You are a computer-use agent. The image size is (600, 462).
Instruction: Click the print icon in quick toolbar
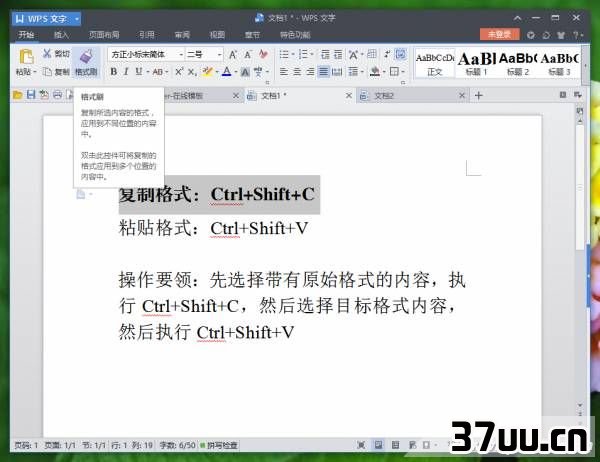[57, 95]
